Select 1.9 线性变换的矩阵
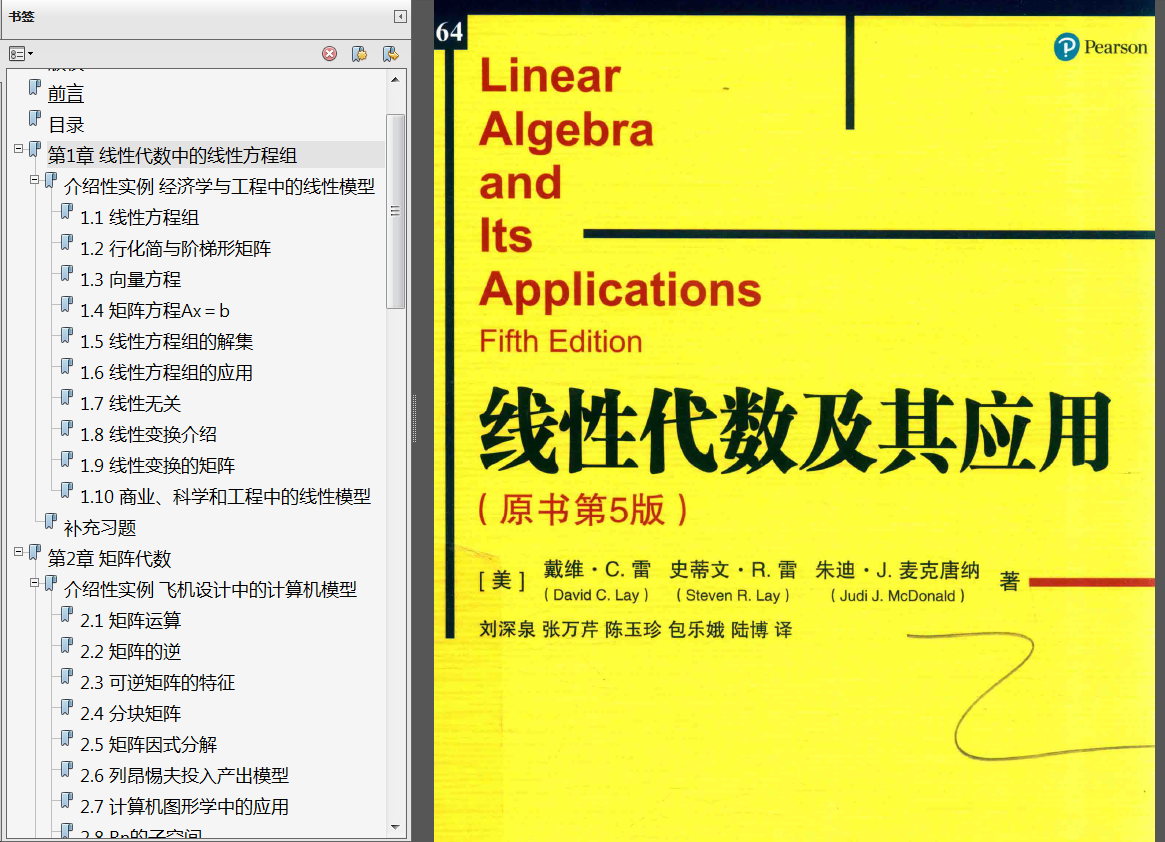The height and width of the screenshot is (842, 1165). 158,465
